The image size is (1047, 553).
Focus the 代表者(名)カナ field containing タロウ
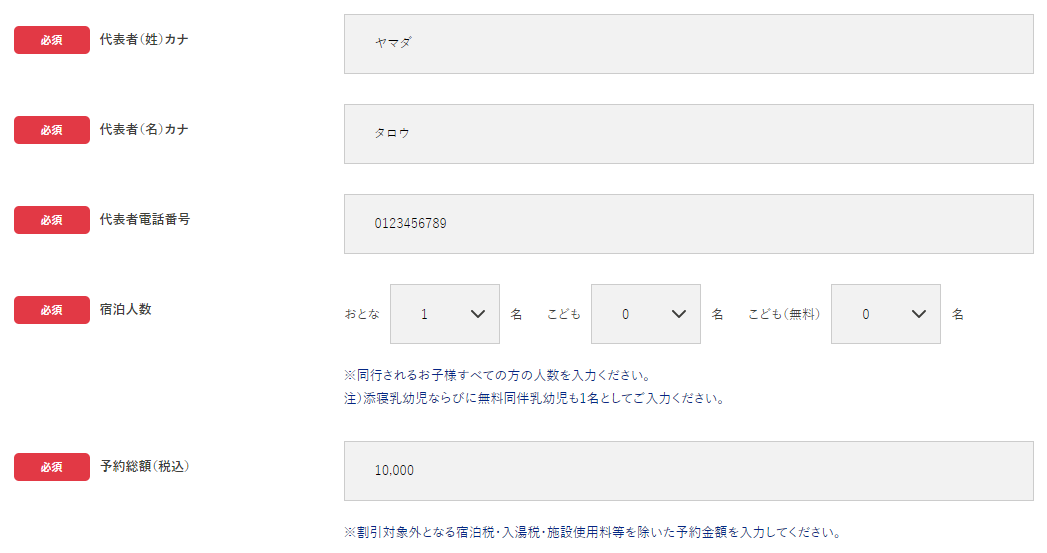[688, 134]
